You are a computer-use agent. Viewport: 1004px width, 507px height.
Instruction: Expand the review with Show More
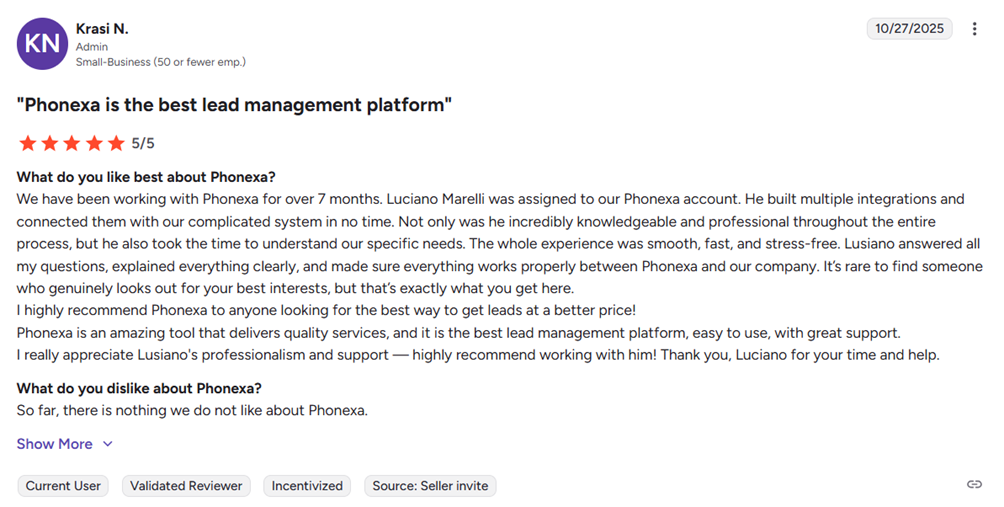click(x=55, y=444)
